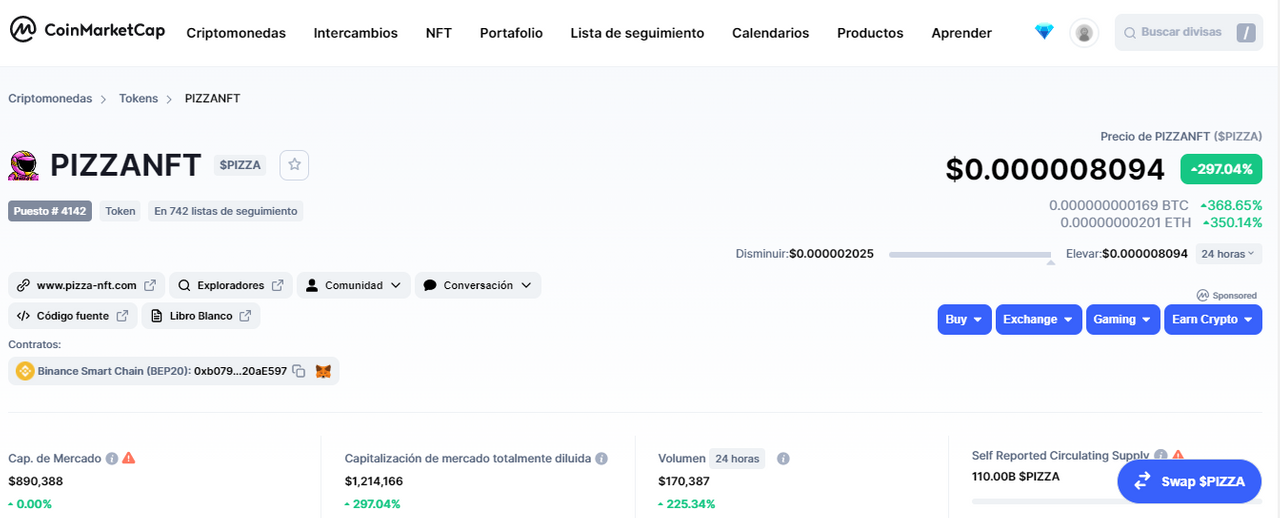
Task: Click Swap $PIZZA button
Action: [1189, 481]
